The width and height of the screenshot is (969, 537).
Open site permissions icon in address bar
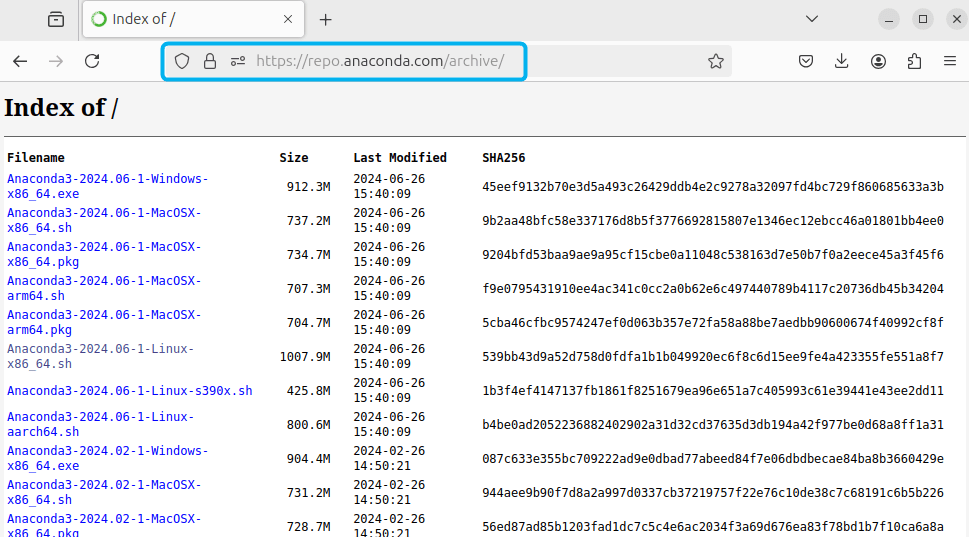pyautogui.click(x=238, y=61)
